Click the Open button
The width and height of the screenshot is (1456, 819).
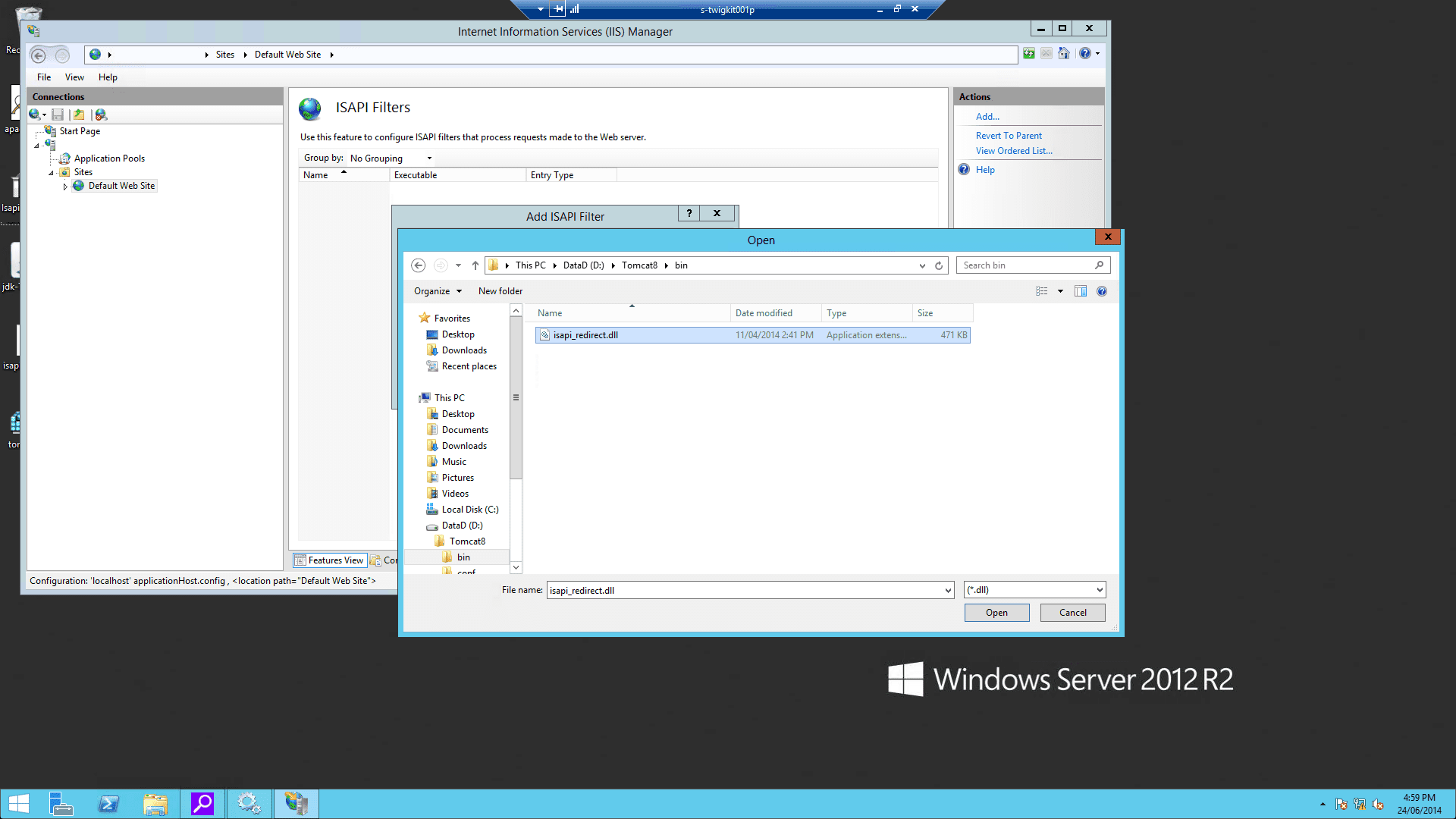(996, 613)
